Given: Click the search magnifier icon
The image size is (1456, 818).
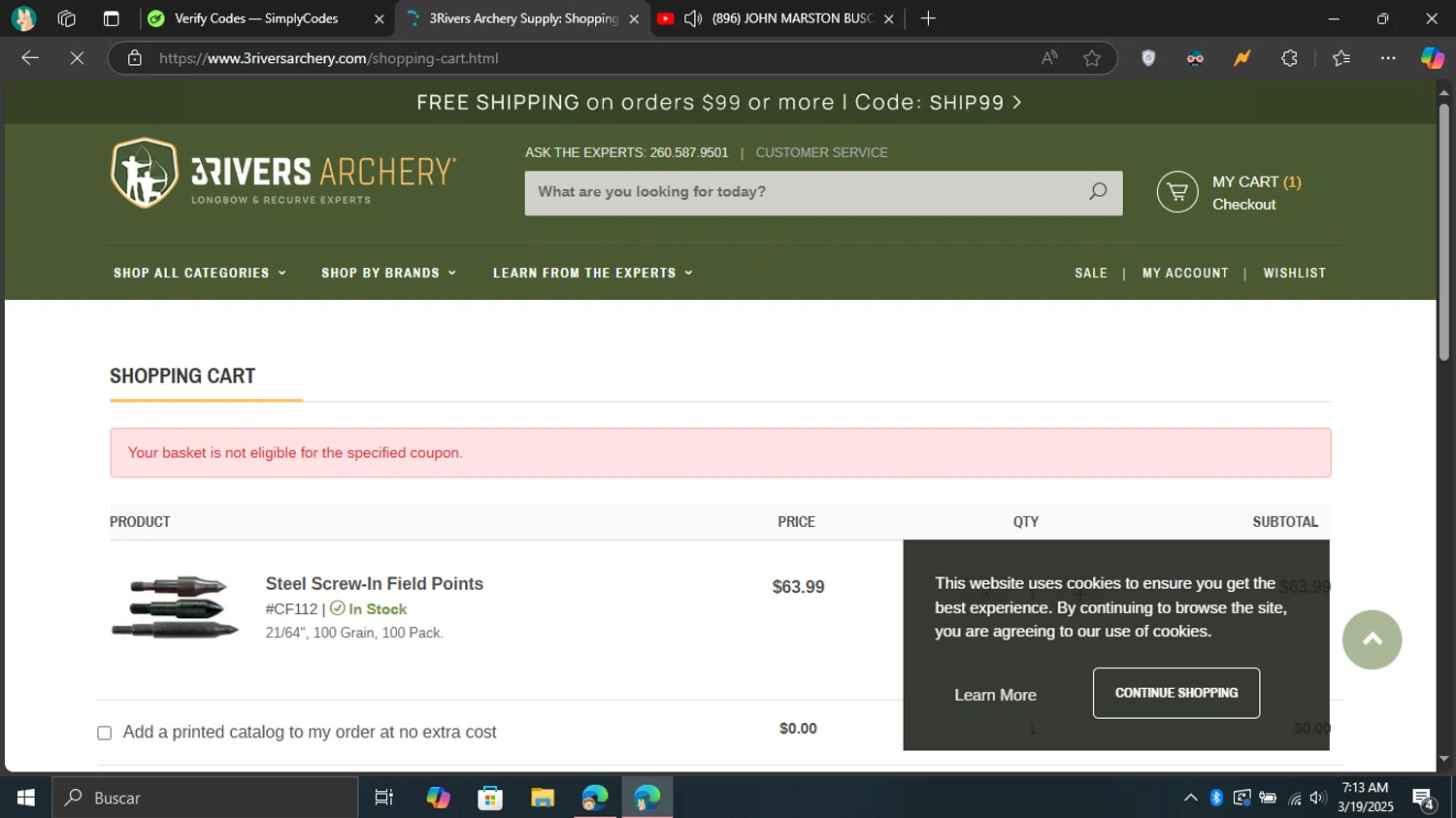Looking at the screenshot, I should pyautogui.click(x=1098, y=191).
